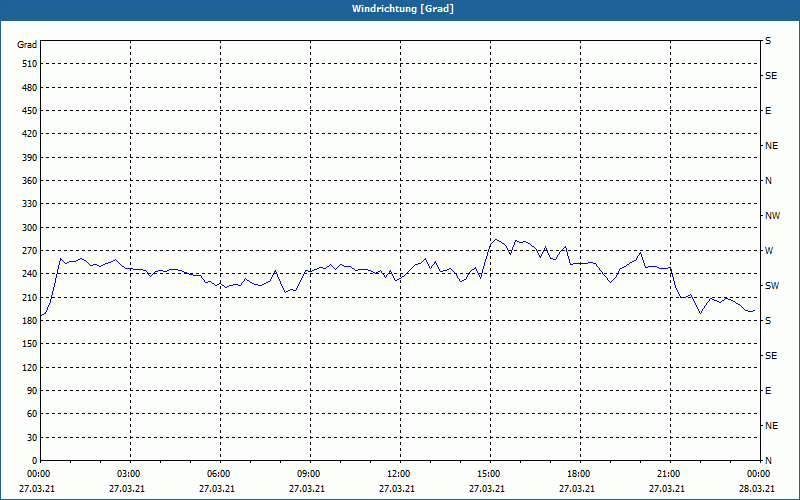
Task: Click the 30 y-axis label
Action: click(32, 438)
